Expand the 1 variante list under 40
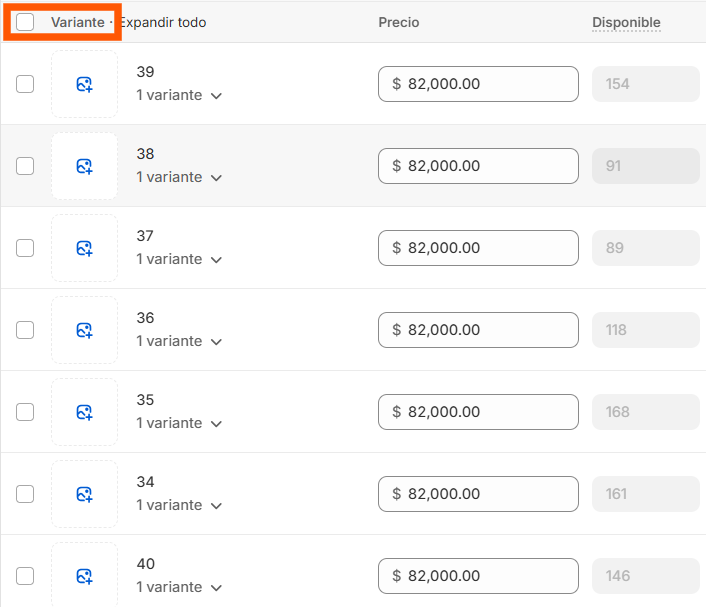Screen dimensions: 706x607 pyautogui.click(x=179, y=587)
